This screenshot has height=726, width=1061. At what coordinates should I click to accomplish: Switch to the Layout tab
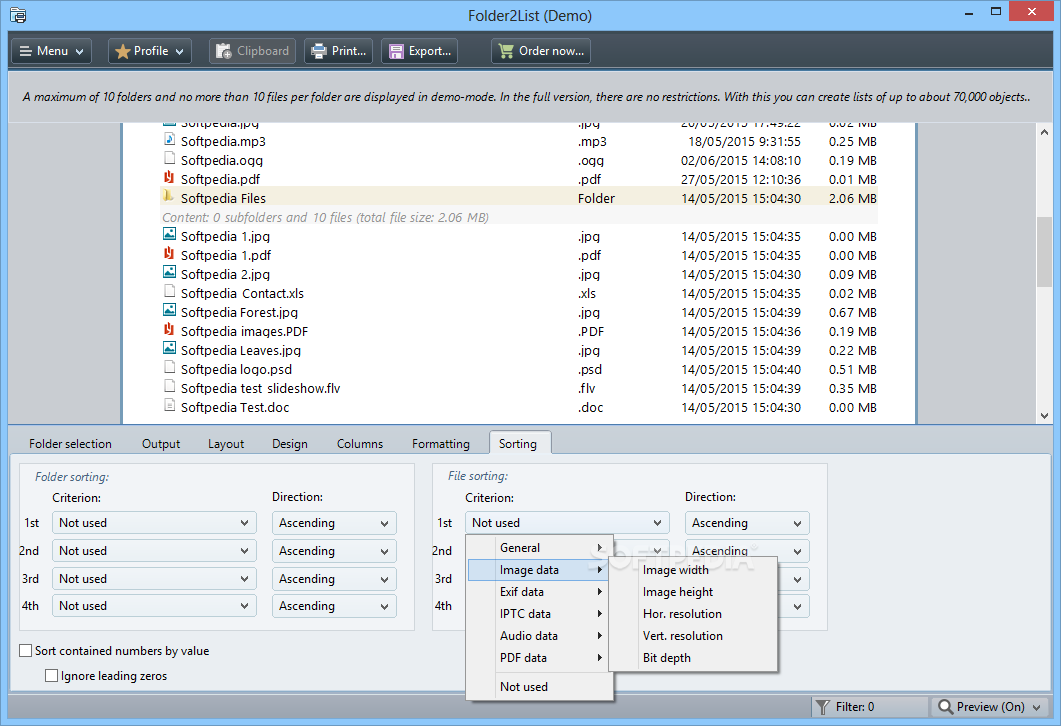tap(226, 444)
